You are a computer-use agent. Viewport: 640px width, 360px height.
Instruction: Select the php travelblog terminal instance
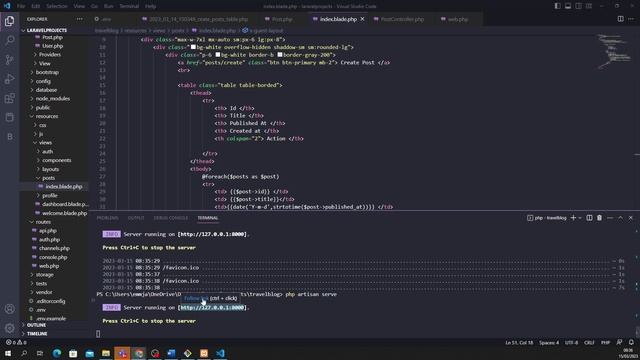[547, 218]
